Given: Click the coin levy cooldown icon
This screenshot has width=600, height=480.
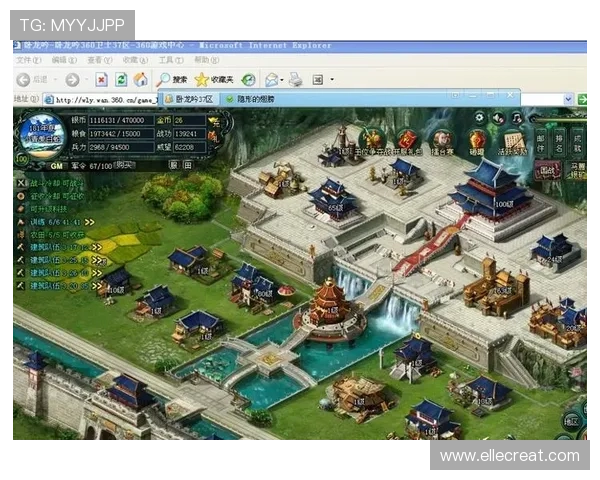Looking at the screenshot, I should click(x=21, y=196).
